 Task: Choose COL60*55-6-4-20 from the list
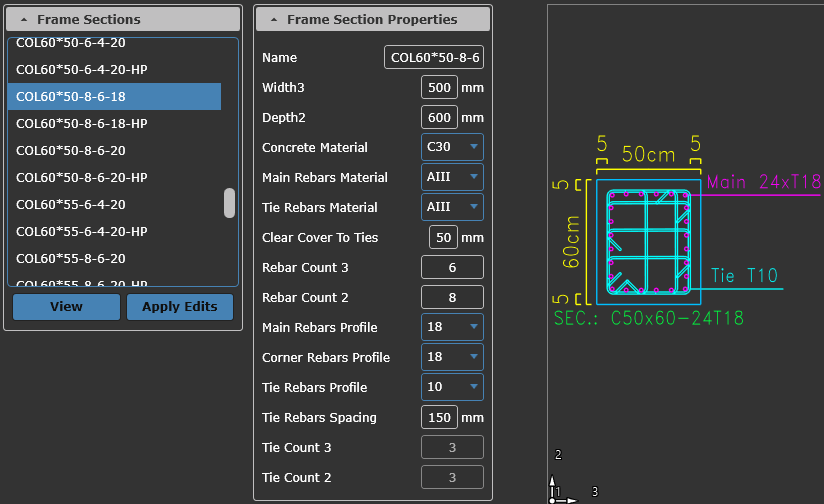click(71, 204)
